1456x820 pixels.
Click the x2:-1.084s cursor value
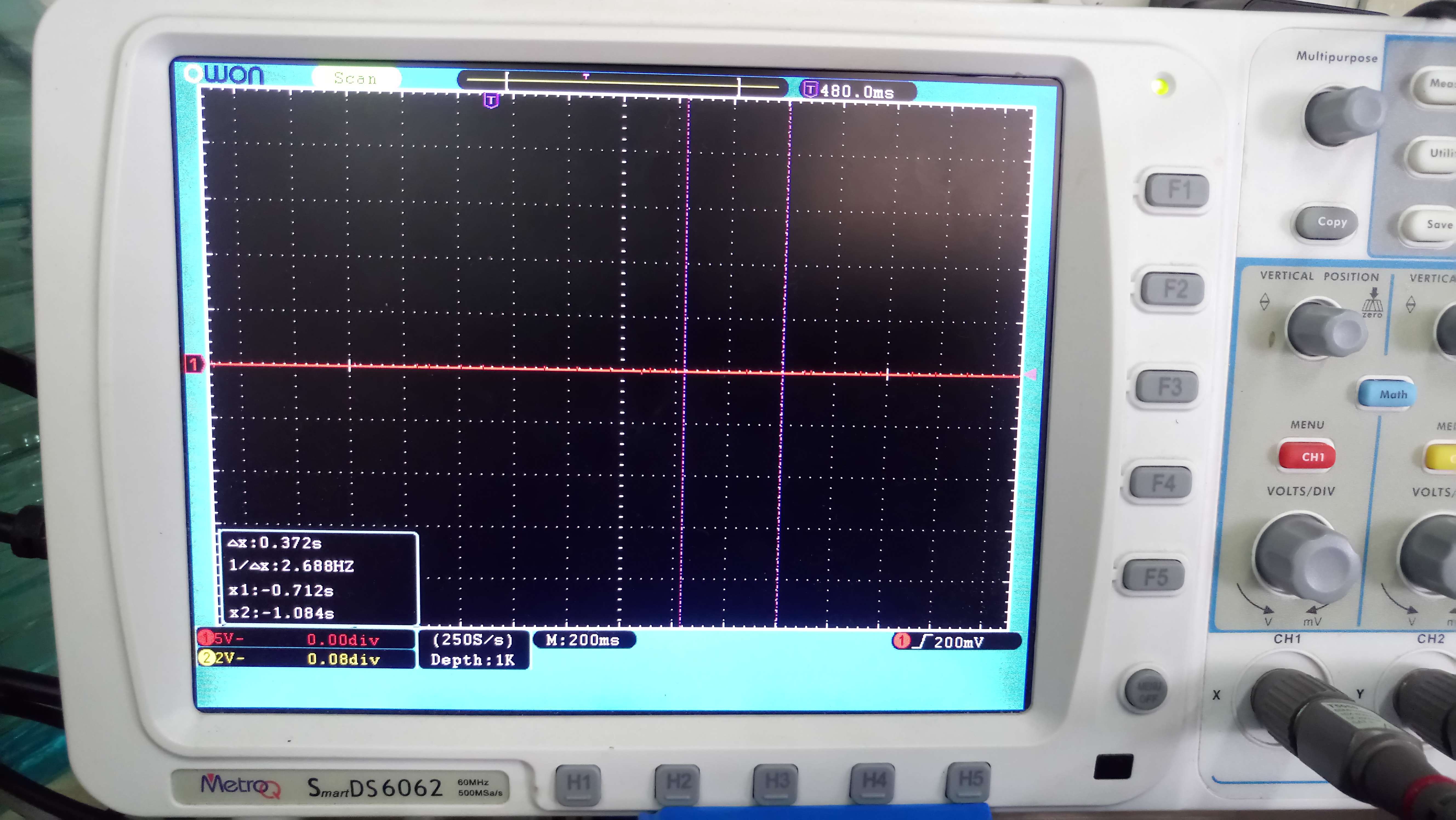click(x=281, y=613)
